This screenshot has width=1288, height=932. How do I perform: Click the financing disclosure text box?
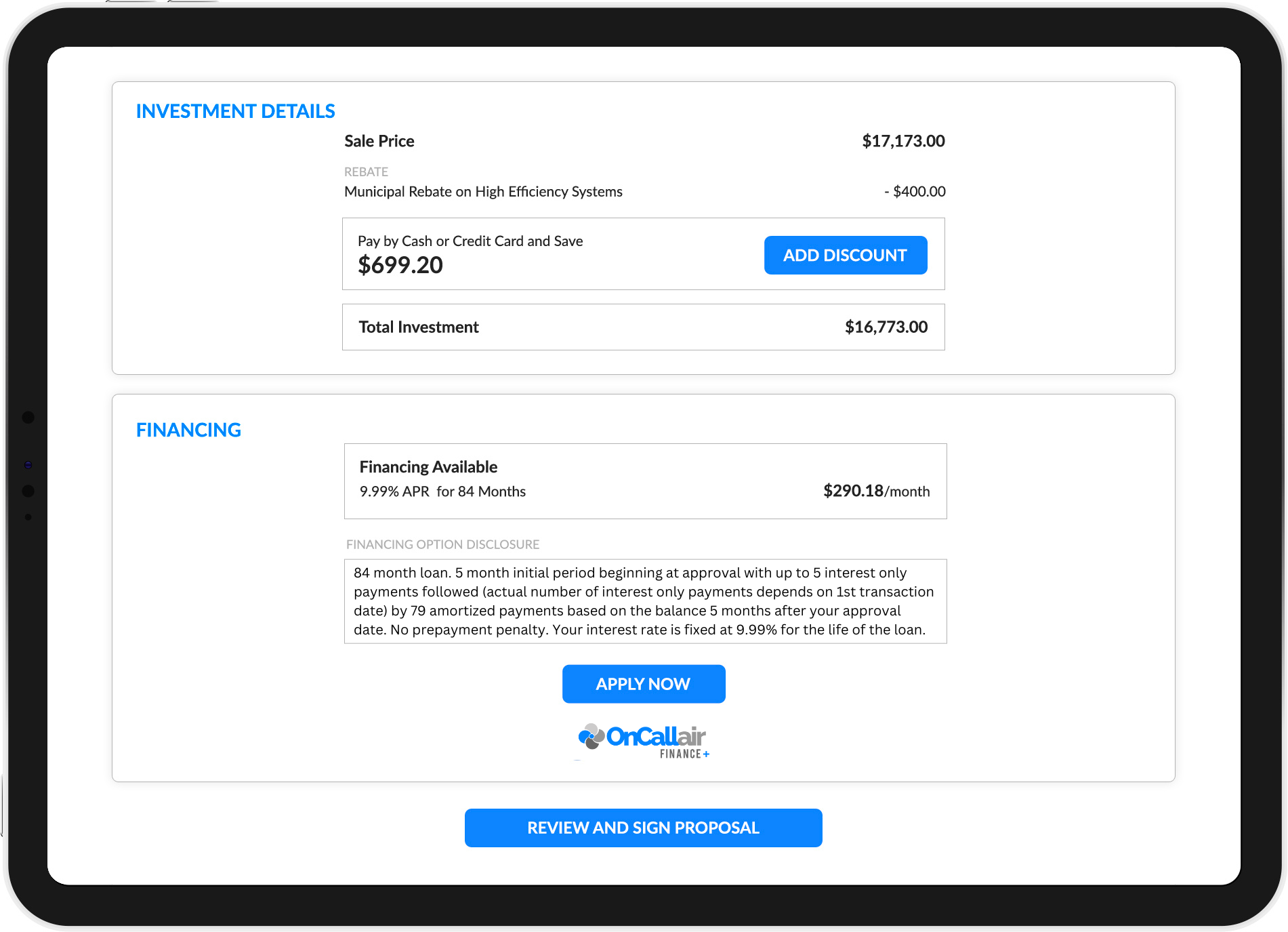pyautogui.click(x=646, y=601)
